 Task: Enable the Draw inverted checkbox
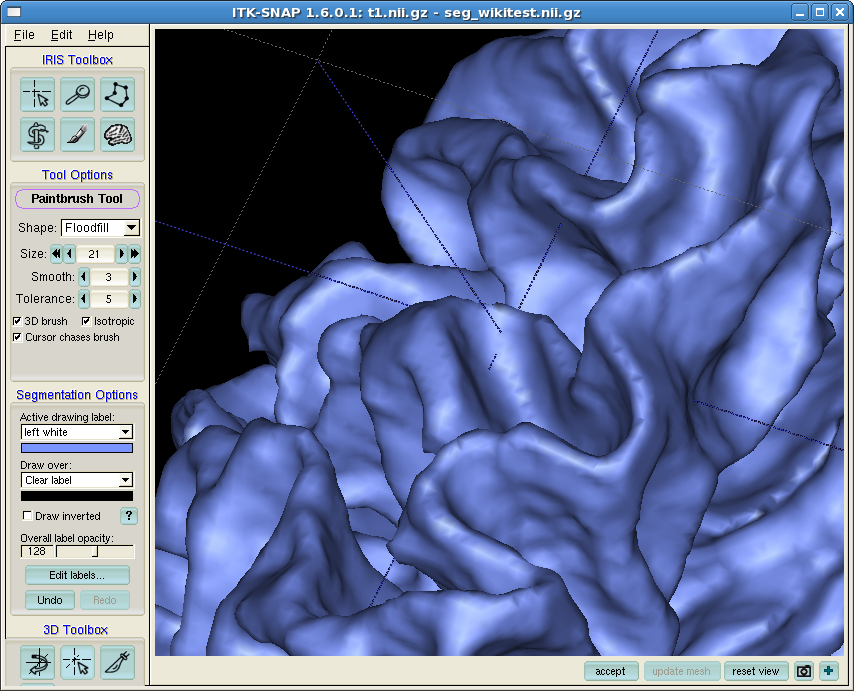(27, 516)
